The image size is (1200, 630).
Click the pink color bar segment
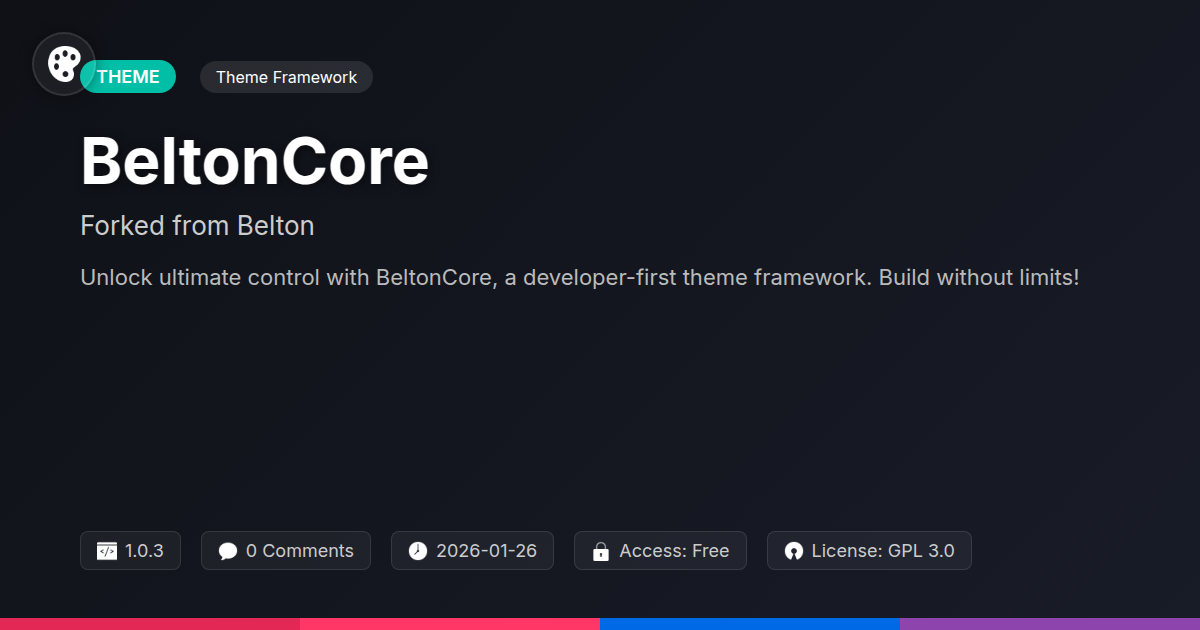tap(450, 623)
